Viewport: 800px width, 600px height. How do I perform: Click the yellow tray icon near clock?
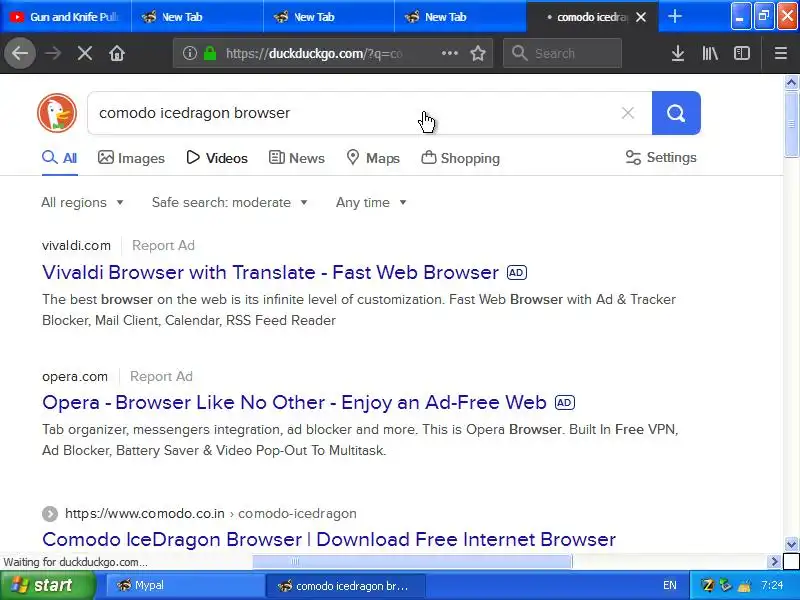pyautogui.click(x=744, y=585)
